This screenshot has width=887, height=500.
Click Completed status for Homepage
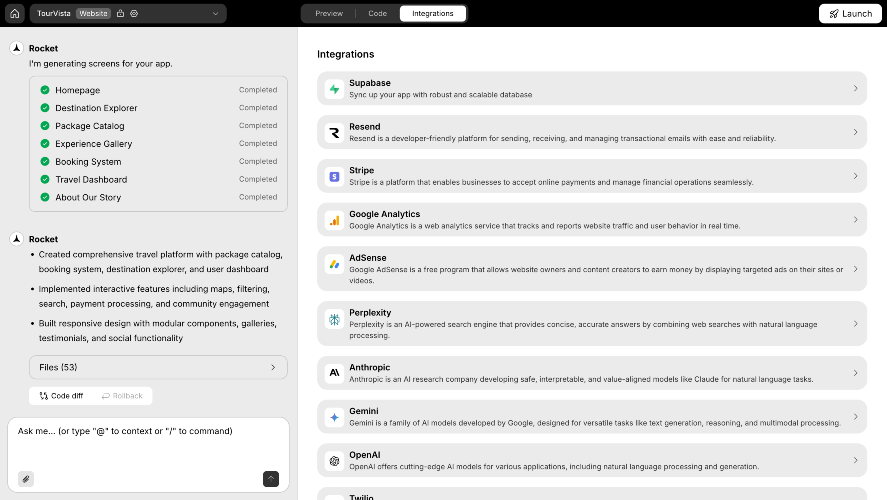[258, 90]
